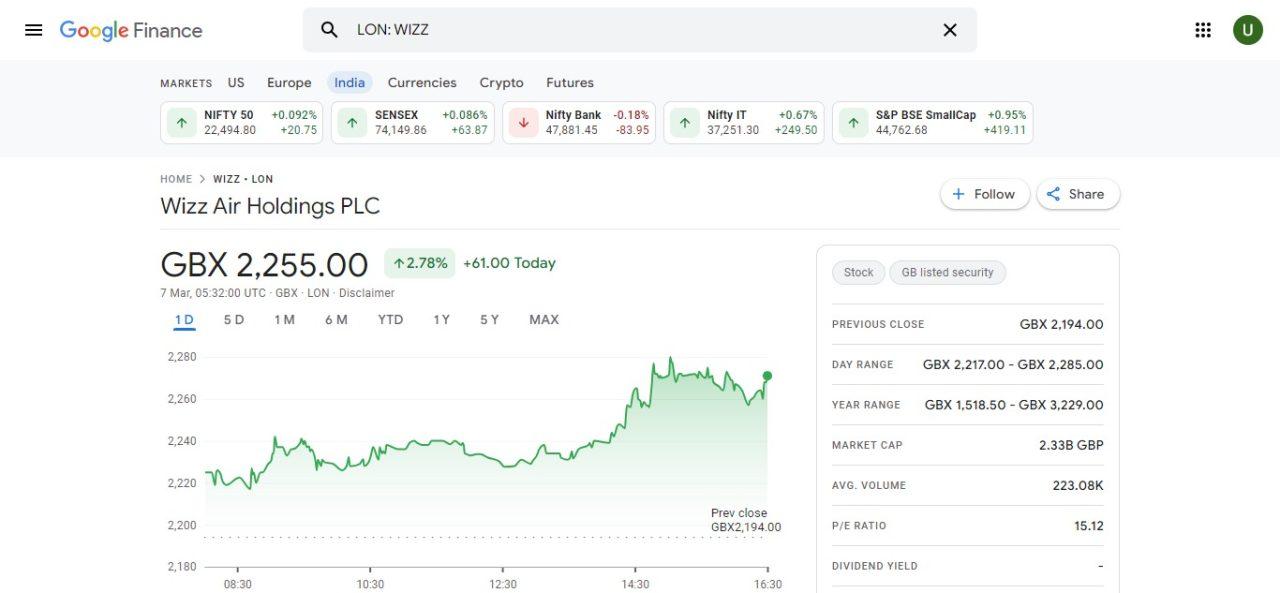
Task: Click the SENSEX up-arrow icon
Action: (352, 123)
